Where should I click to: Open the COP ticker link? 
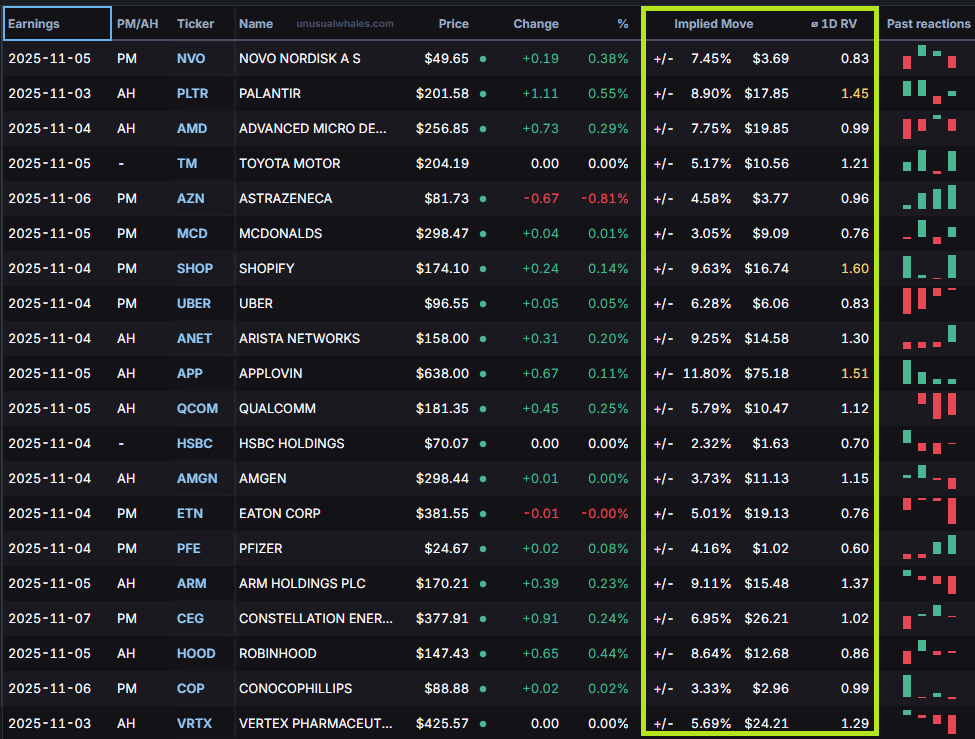coord(190,688)
